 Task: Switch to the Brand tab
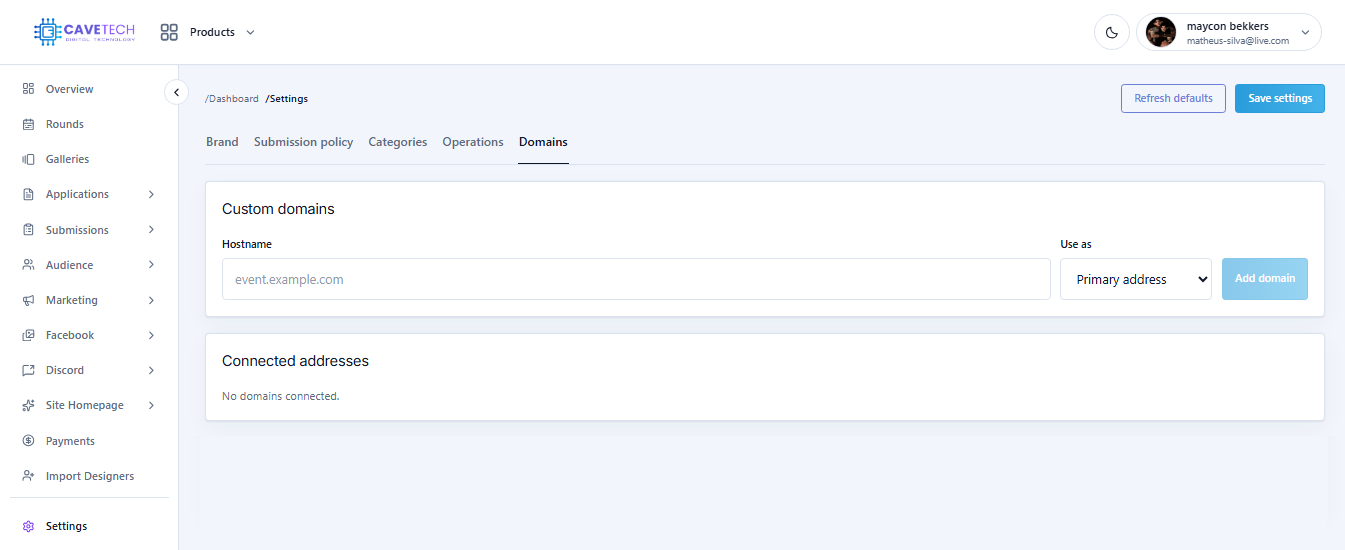point(222,142)
